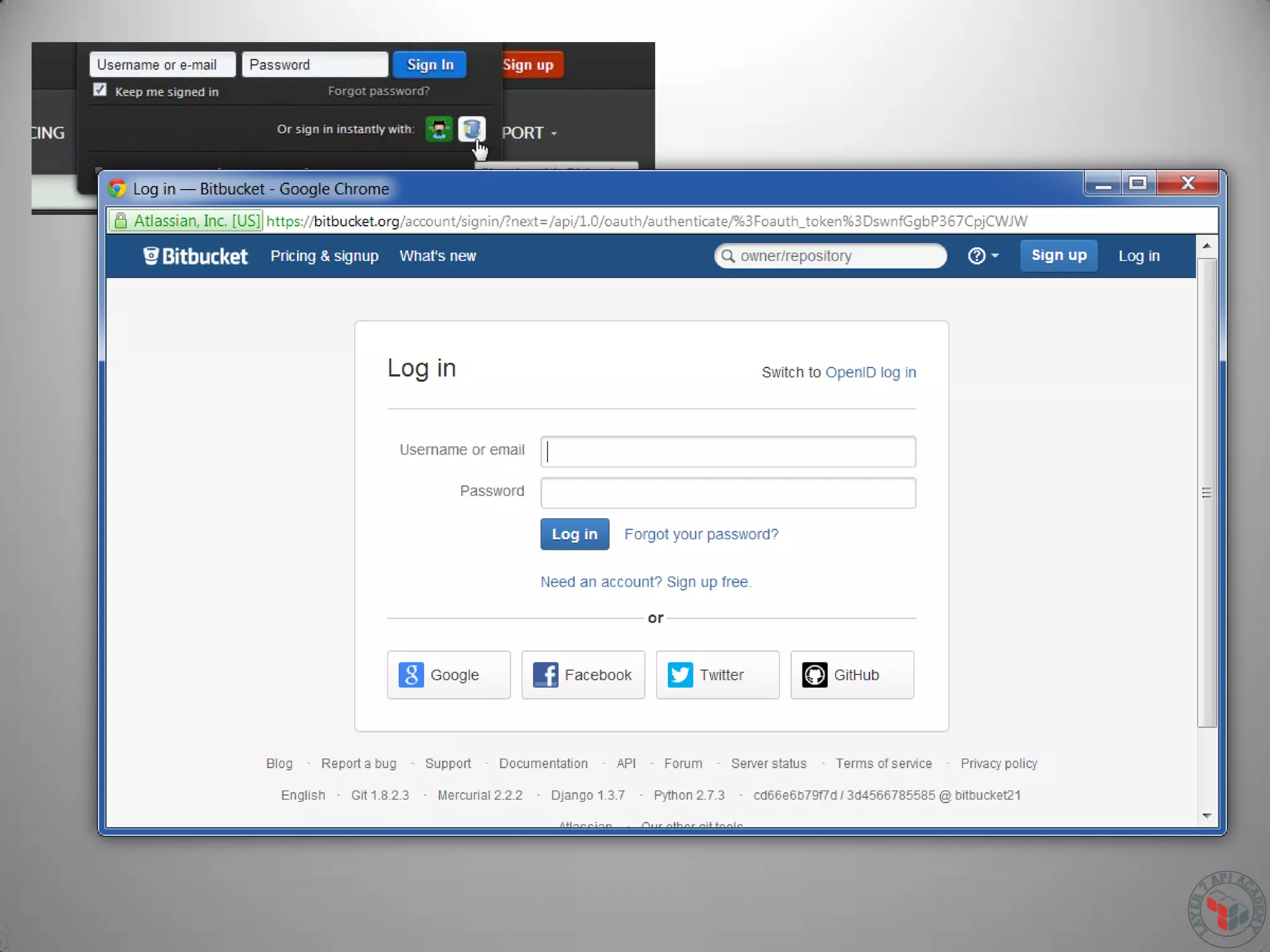This screenshot has height=952, width=1270.
Task: Click the Username or email field
Action: point(728,451)
